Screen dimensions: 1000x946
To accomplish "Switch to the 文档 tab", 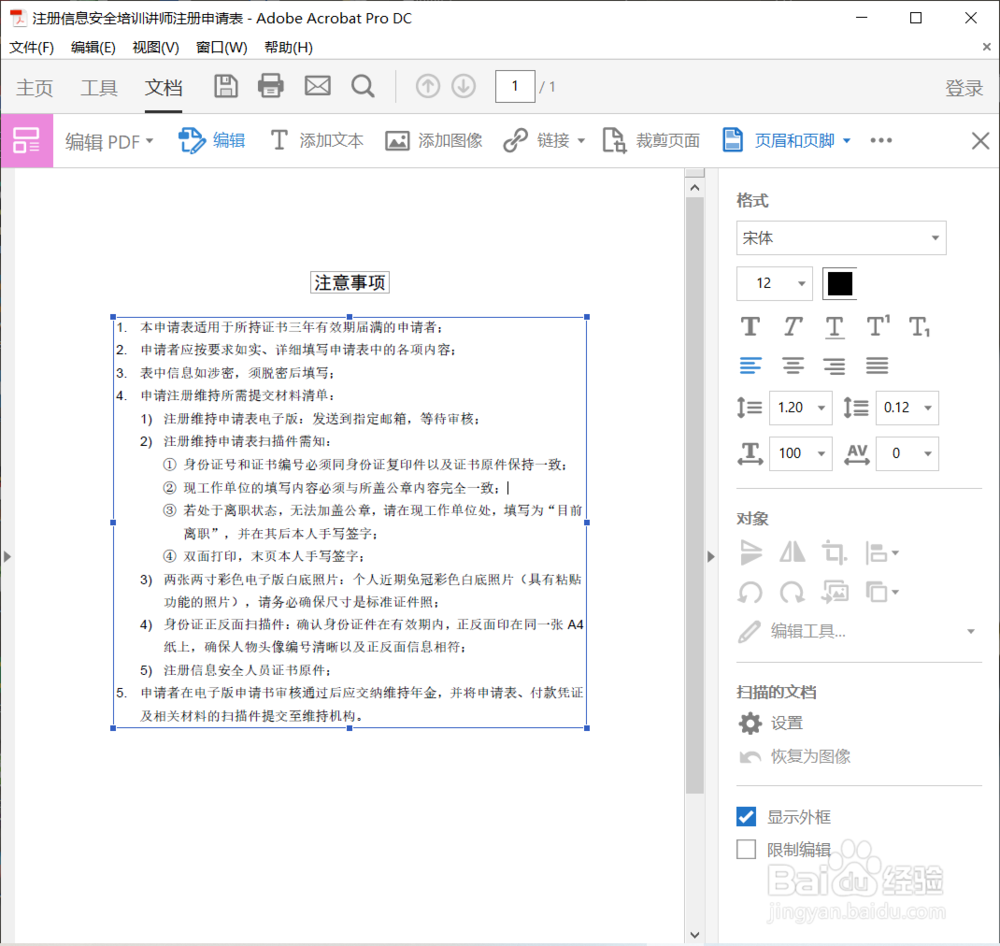I will [163, 88].
